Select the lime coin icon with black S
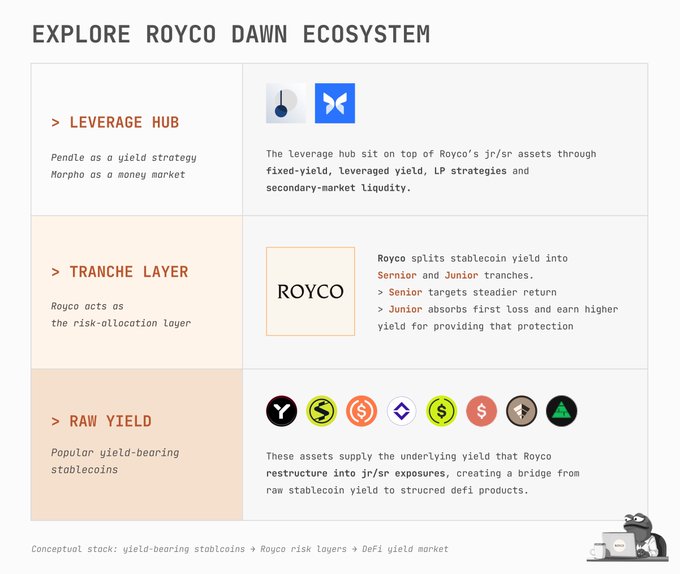The height and width of the screenshot is (574, 680). tap(321, 411)
